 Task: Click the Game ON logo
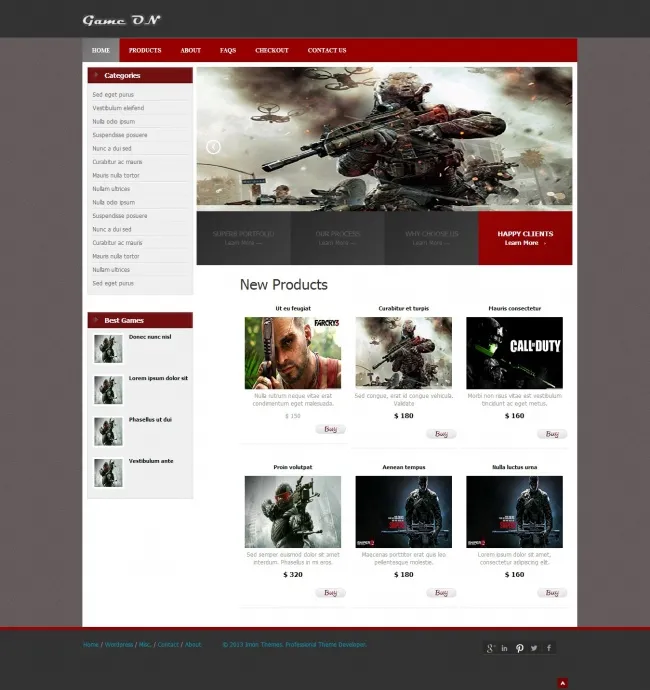pos(121,20)
